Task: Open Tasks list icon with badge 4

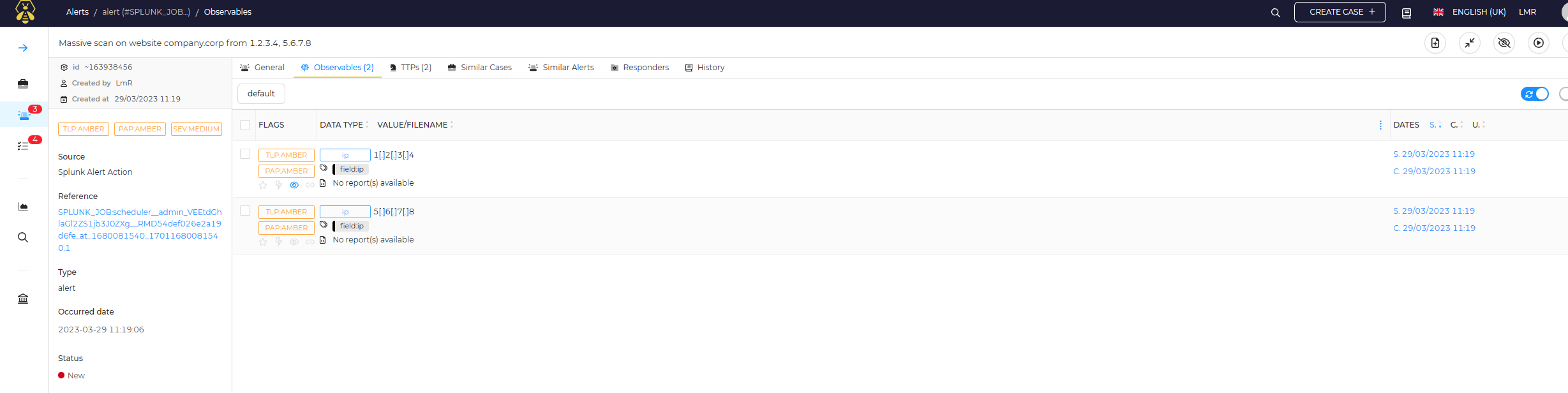Action: (23, 145)
